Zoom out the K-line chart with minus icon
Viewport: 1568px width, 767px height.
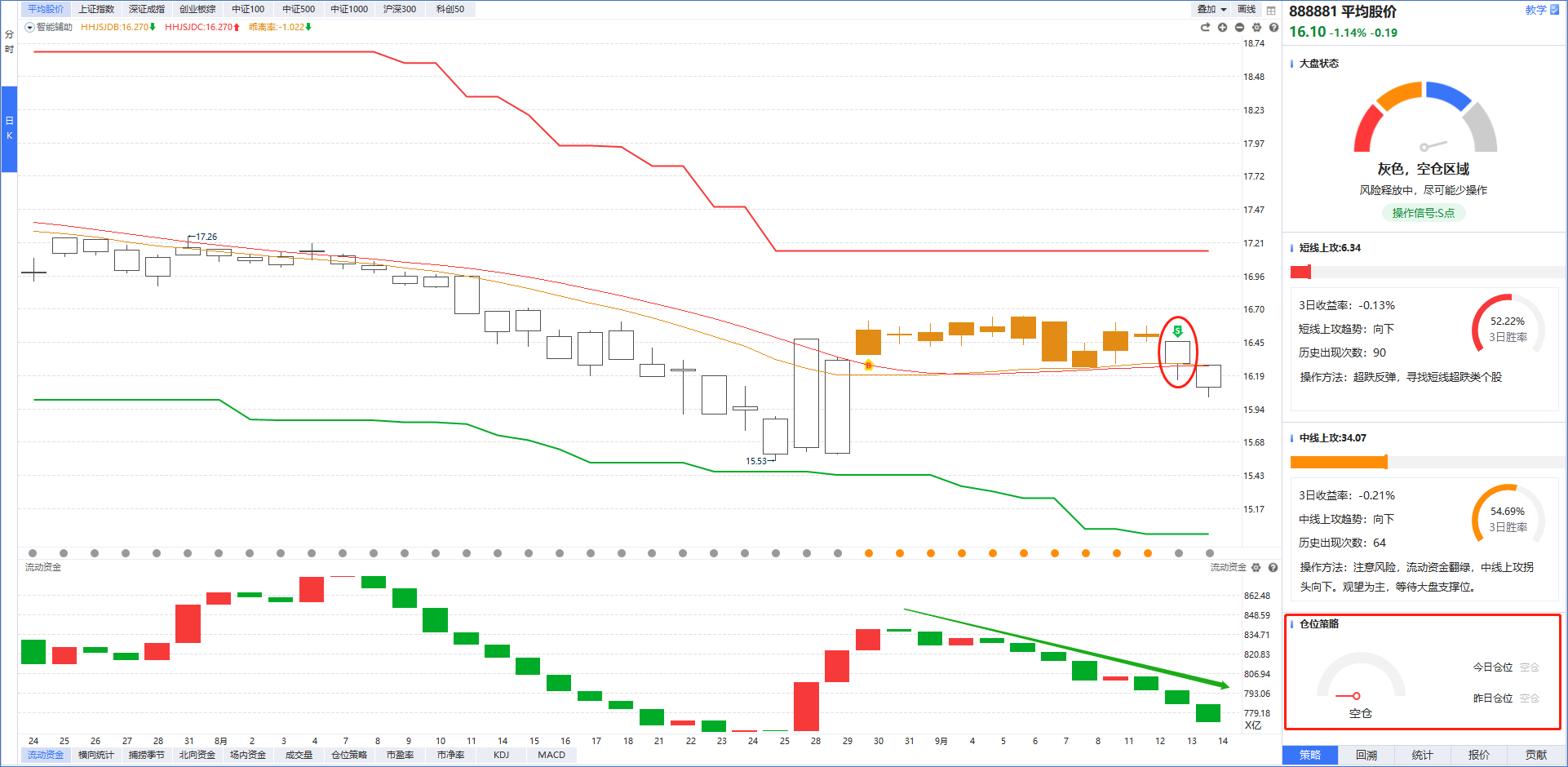pyautogui.click(x=1239, y=27)
